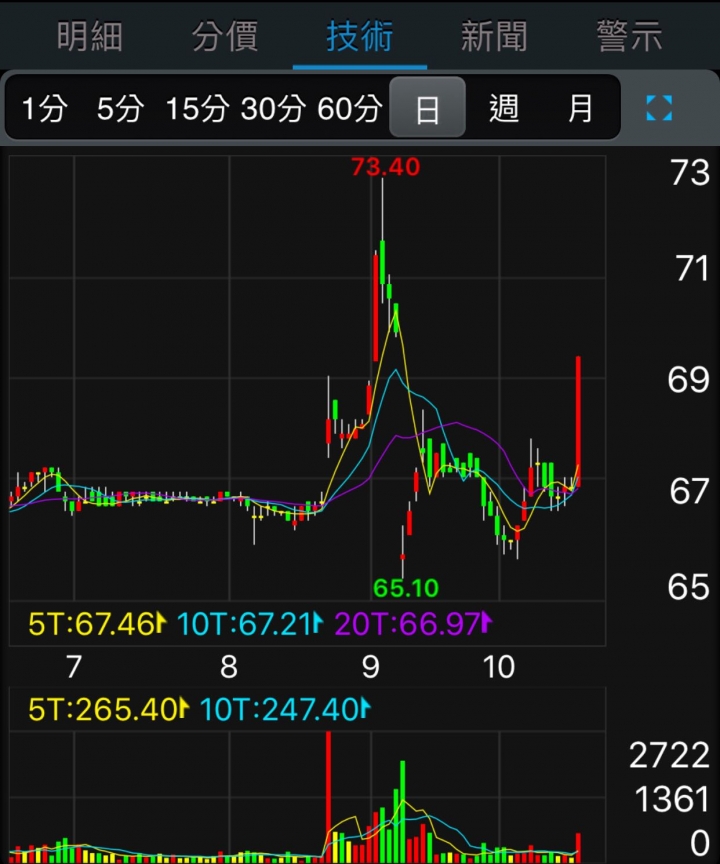This screenshot has height=864, width=720.
Task: Tap the 2722 volume axis value
Action: [x=669, y=755]
